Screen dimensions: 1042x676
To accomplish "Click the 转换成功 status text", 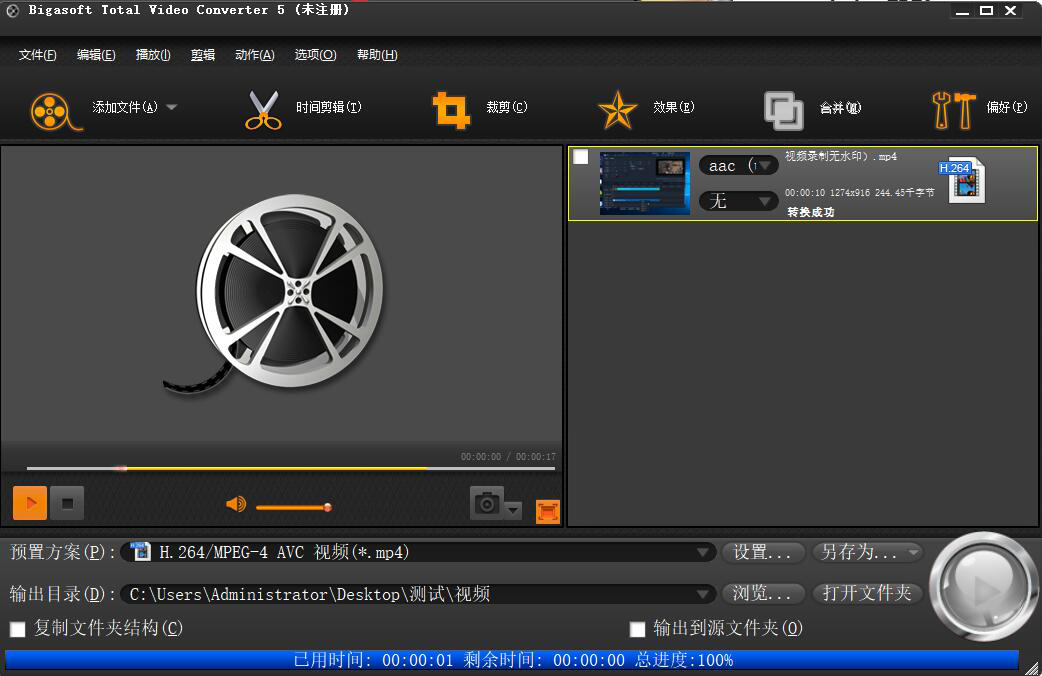I will point(811,212).
